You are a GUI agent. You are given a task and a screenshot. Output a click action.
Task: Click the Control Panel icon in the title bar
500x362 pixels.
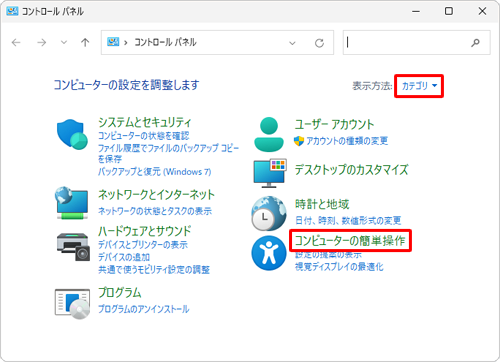point(12,11)
